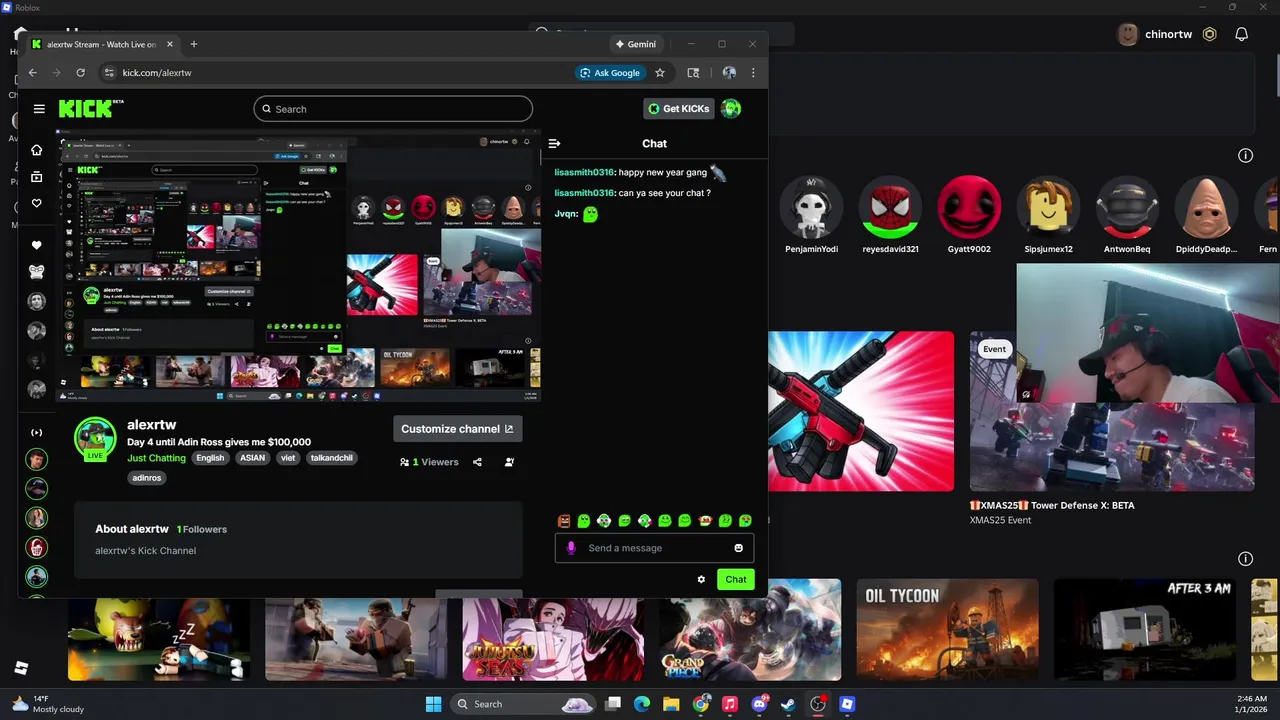The height and width of the screenshot is (720, 1280).
Task: Open Roblox friend Sipsjumex12 avatar
Action: pyautogui.click(x=1048, y=208)
